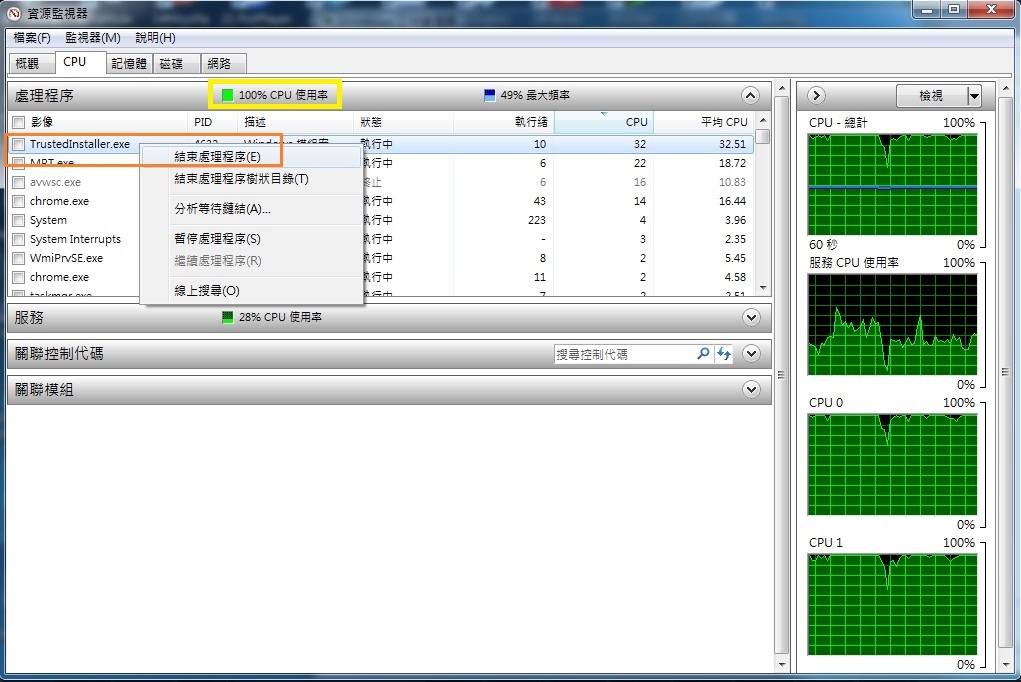Screen dimensions: 1021x682
Task: Expand the 服務 section chevron
Action: (751, 317)
